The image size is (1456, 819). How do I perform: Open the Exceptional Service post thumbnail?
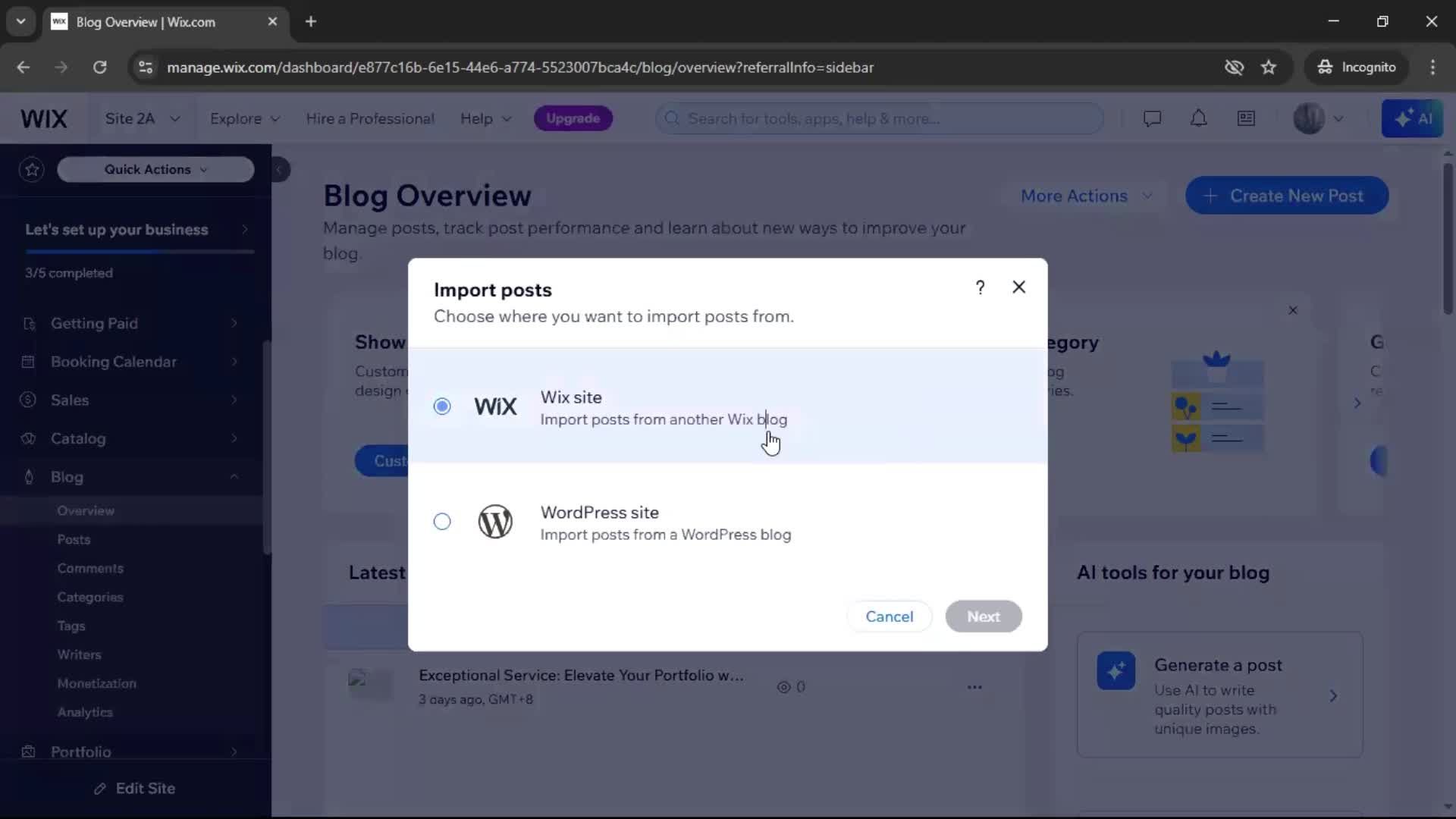coord(370,685)
